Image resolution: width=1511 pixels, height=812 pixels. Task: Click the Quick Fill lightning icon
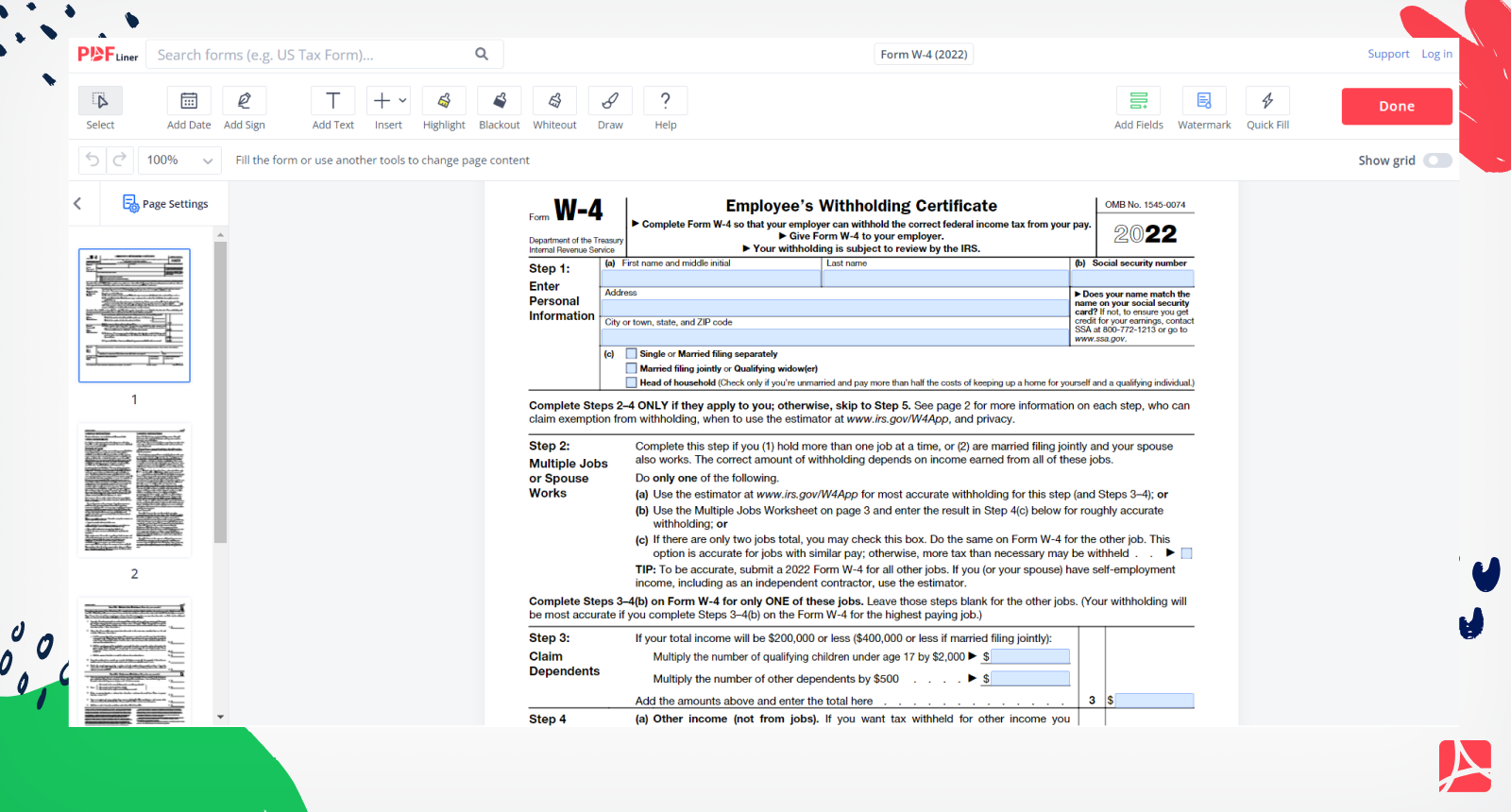(x=1267, y=101)
